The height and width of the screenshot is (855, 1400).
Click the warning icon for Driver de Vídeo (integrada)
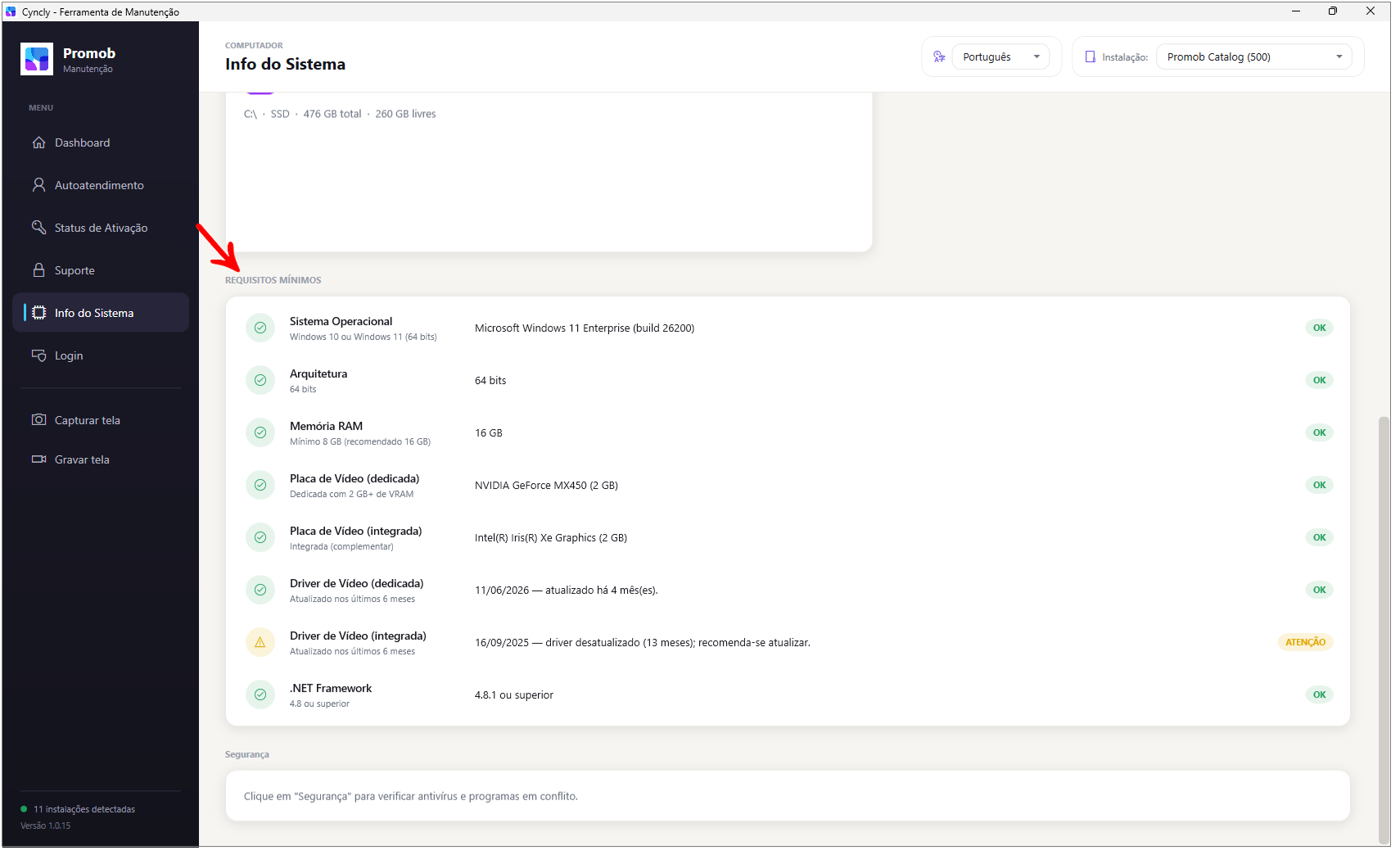[x=260, y=642]
